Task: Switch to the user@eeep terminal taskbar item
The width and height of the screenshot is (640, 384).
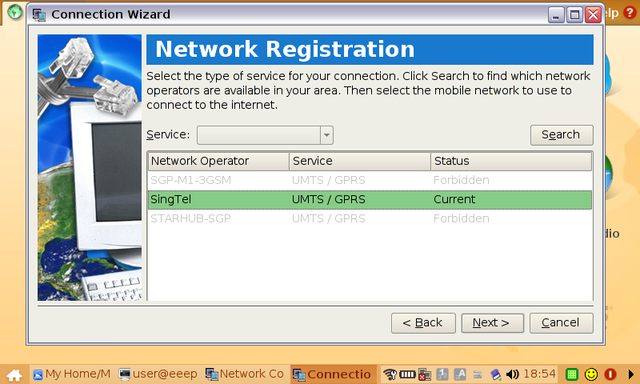Action: coord(158,374)
